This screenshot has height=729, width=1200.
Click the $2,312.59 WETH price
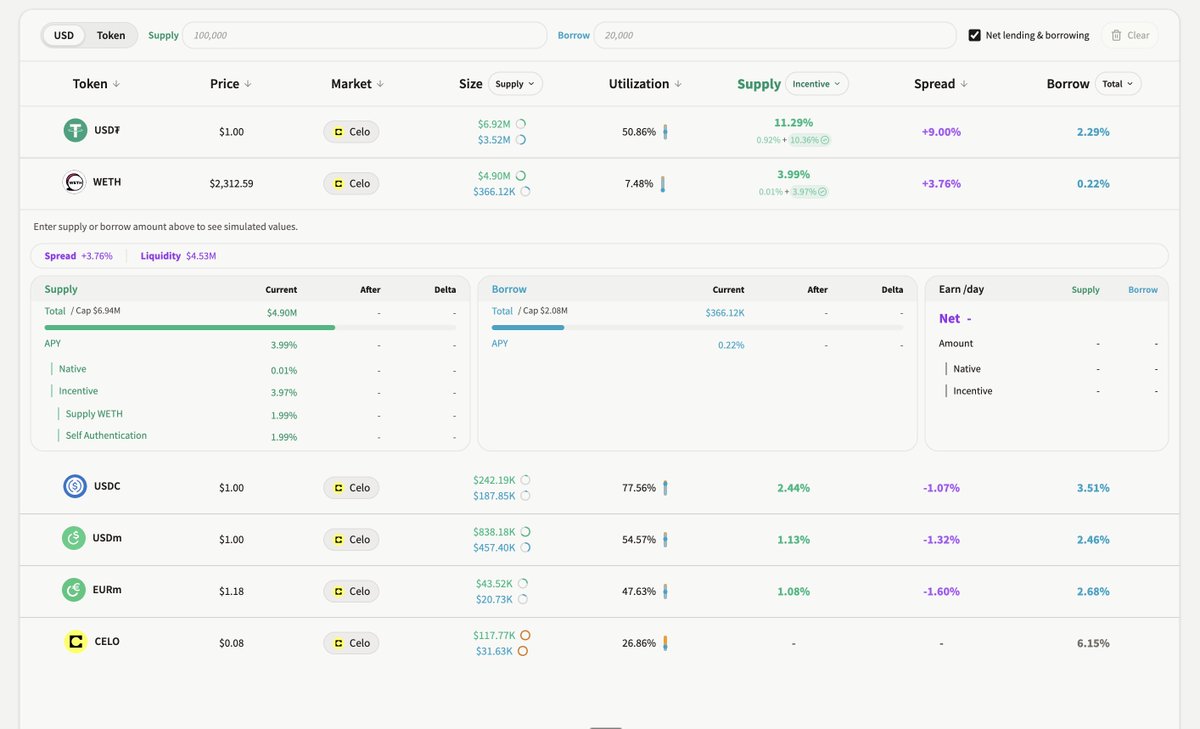pos(231,184)
